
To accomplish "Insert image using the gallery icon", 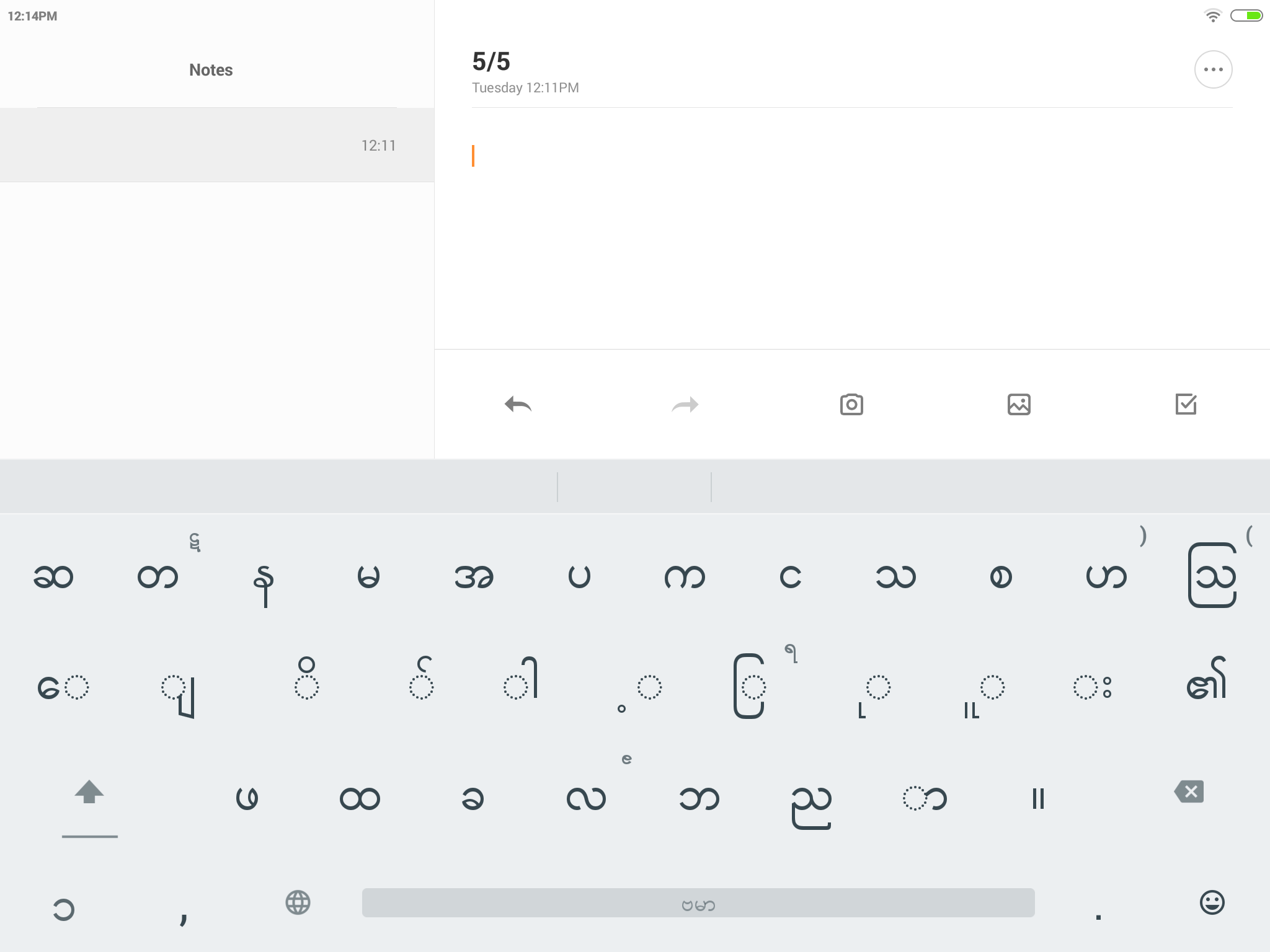I will pos(1019,404).
